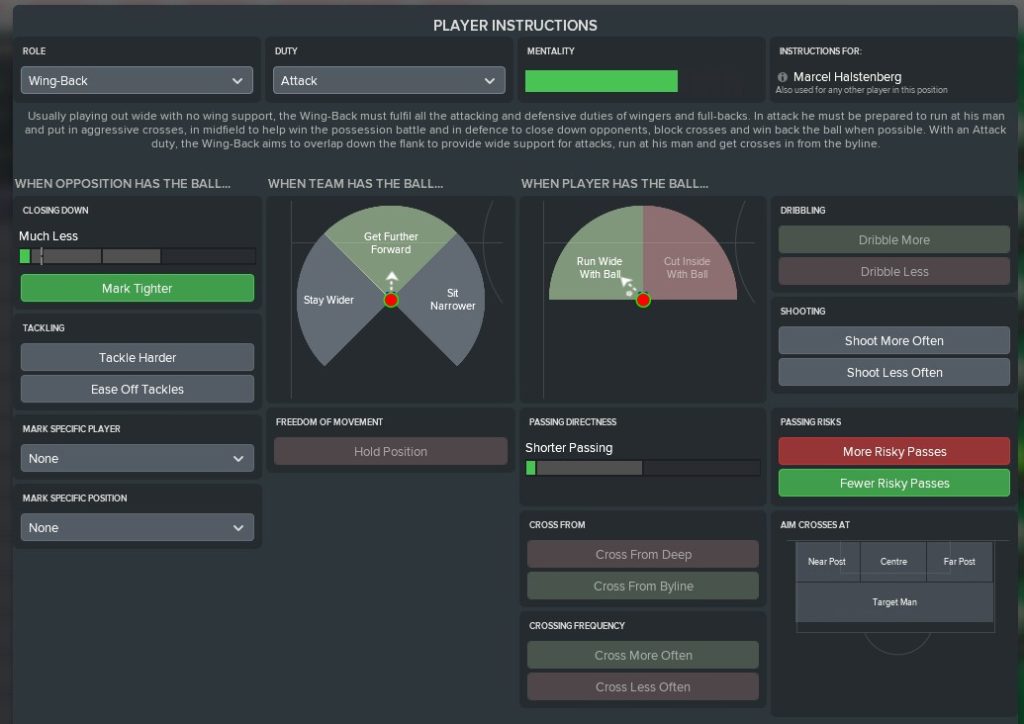The image size is (1024, 724).
Task: Choose the Sit Narrower segment
Action: (x=453, y=300)
